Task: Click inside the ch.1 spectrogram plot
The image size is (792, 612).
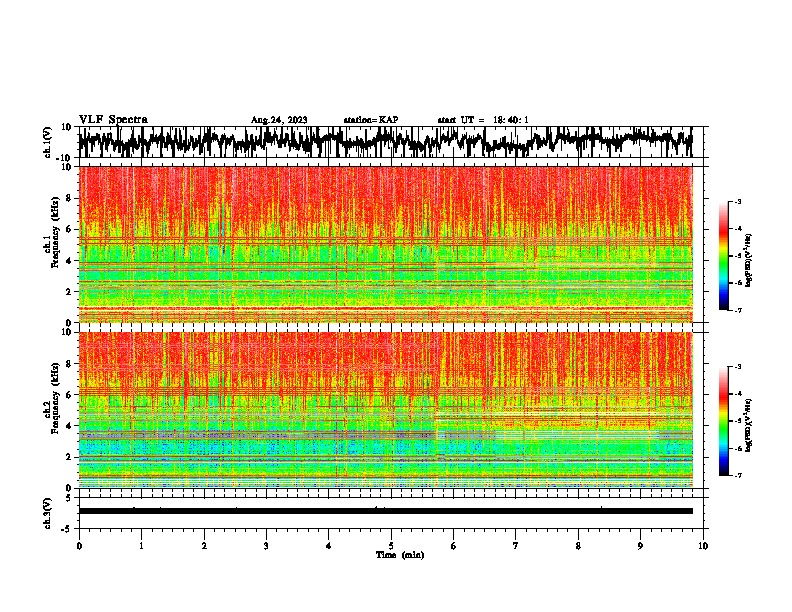Action: [385, 244]
